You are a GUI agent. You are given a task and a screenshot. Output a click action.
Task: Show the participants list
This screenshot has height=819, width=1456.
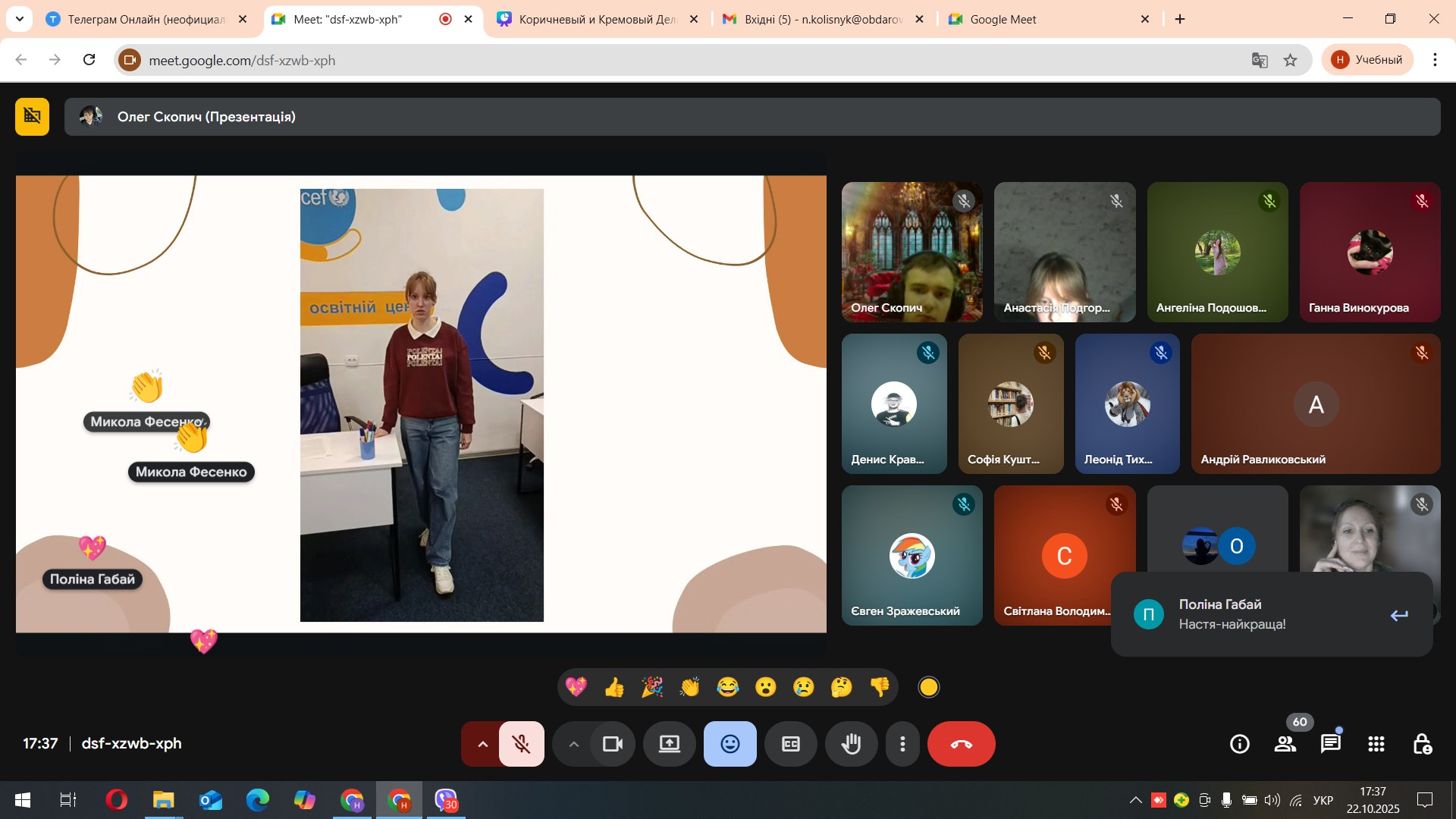pyautogui.click(x=1285, y=744)
